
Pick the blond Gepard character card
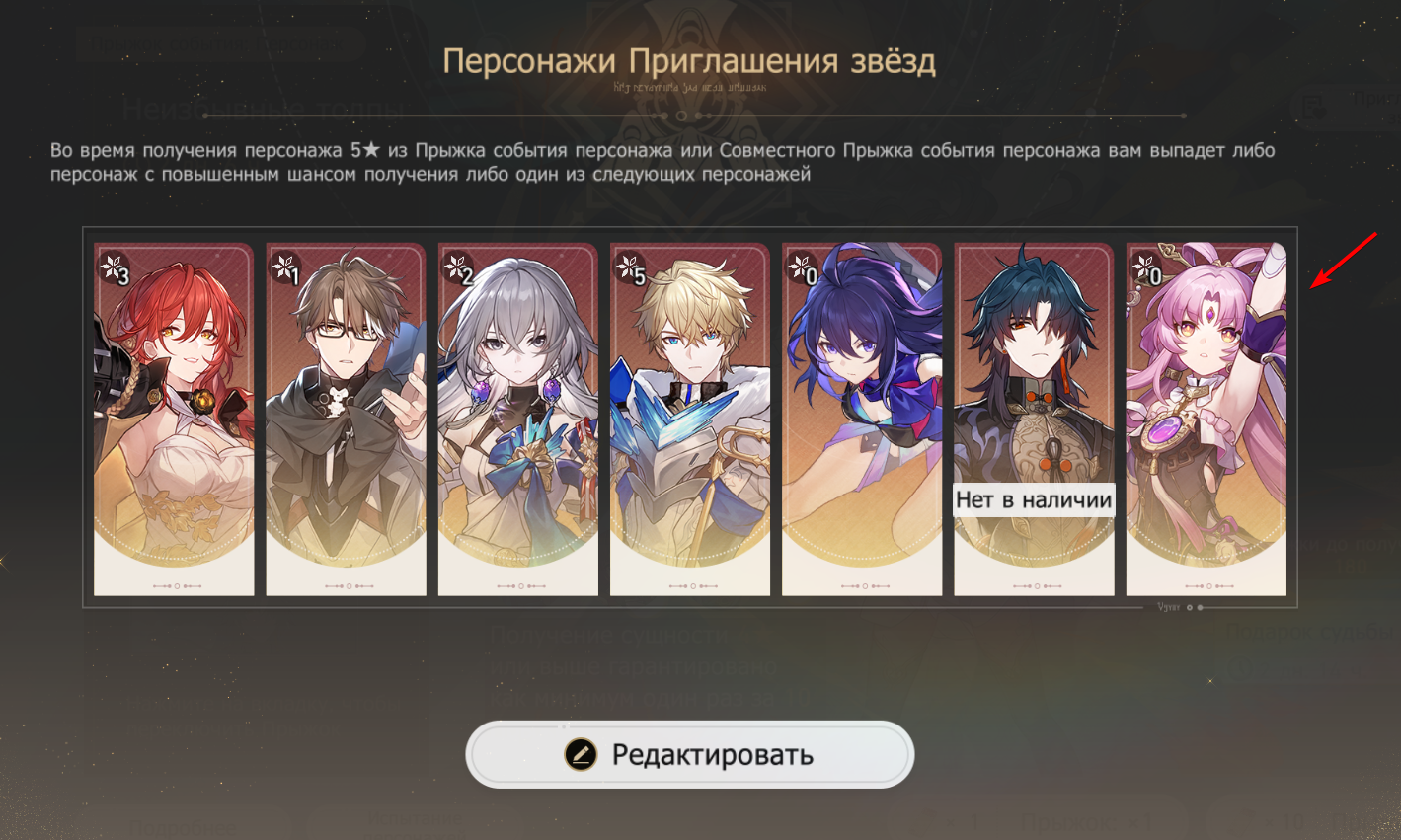point(690,420)
